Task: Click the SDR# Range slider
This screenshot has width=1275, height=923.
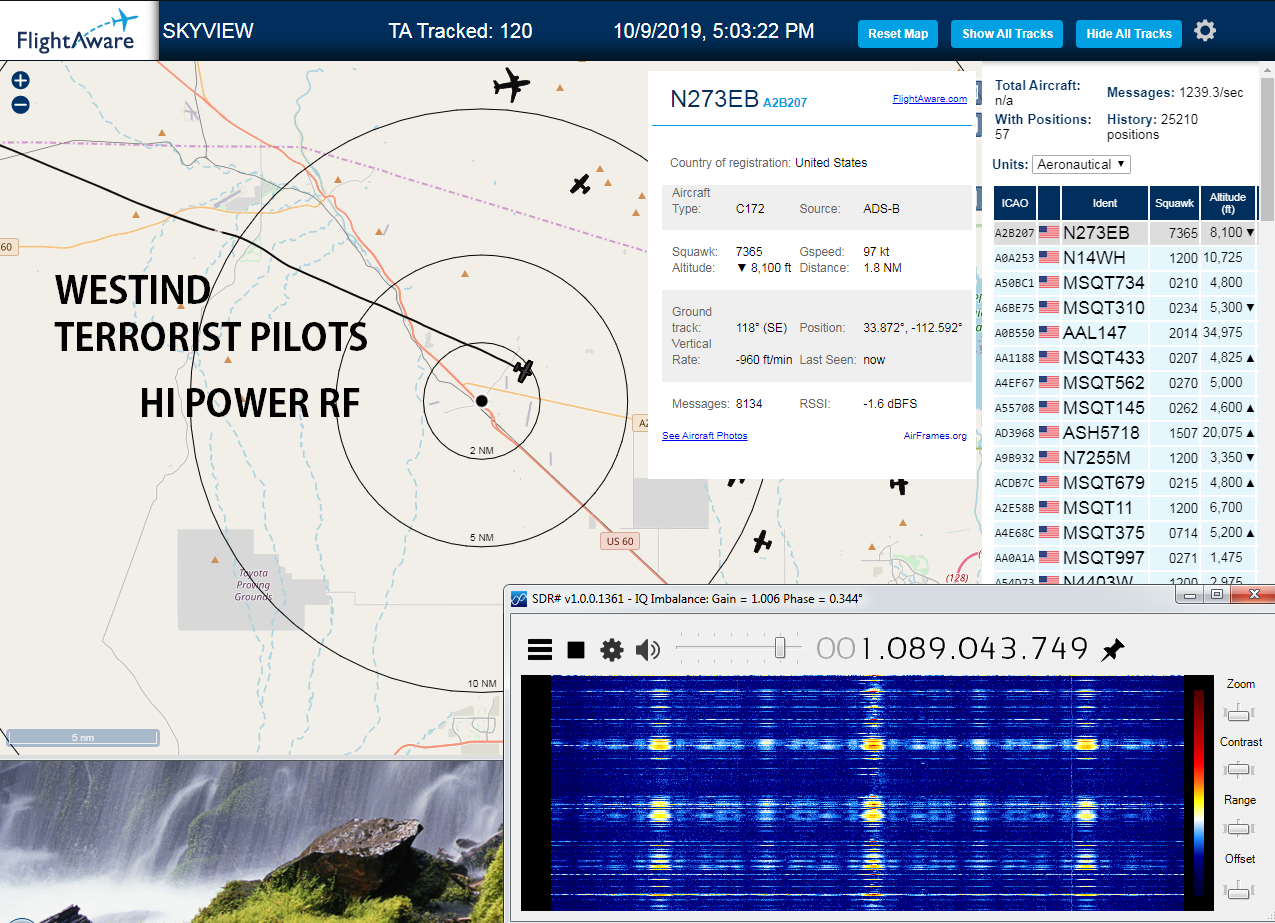Action: (x=1239, y=828)
